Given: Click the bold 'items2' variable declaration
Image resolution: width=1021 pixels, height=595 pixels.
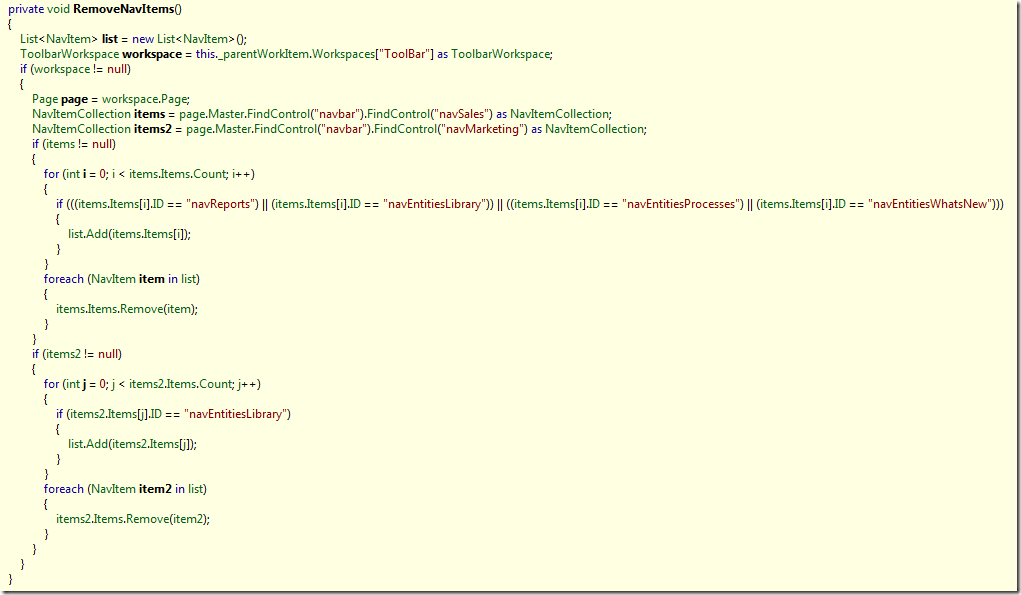Looking at the screenshot, I should pos(152,129).
